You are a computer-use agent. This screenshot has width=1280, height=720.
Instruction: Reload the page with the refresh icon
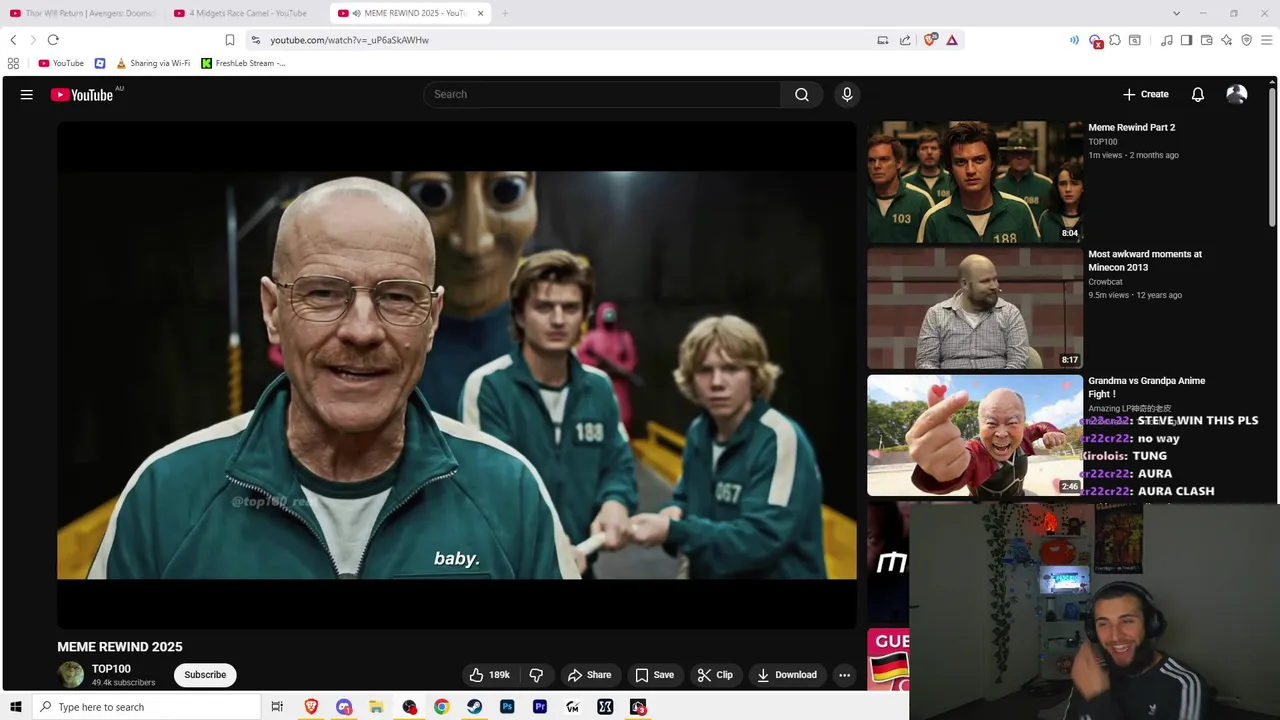[53, 40]
